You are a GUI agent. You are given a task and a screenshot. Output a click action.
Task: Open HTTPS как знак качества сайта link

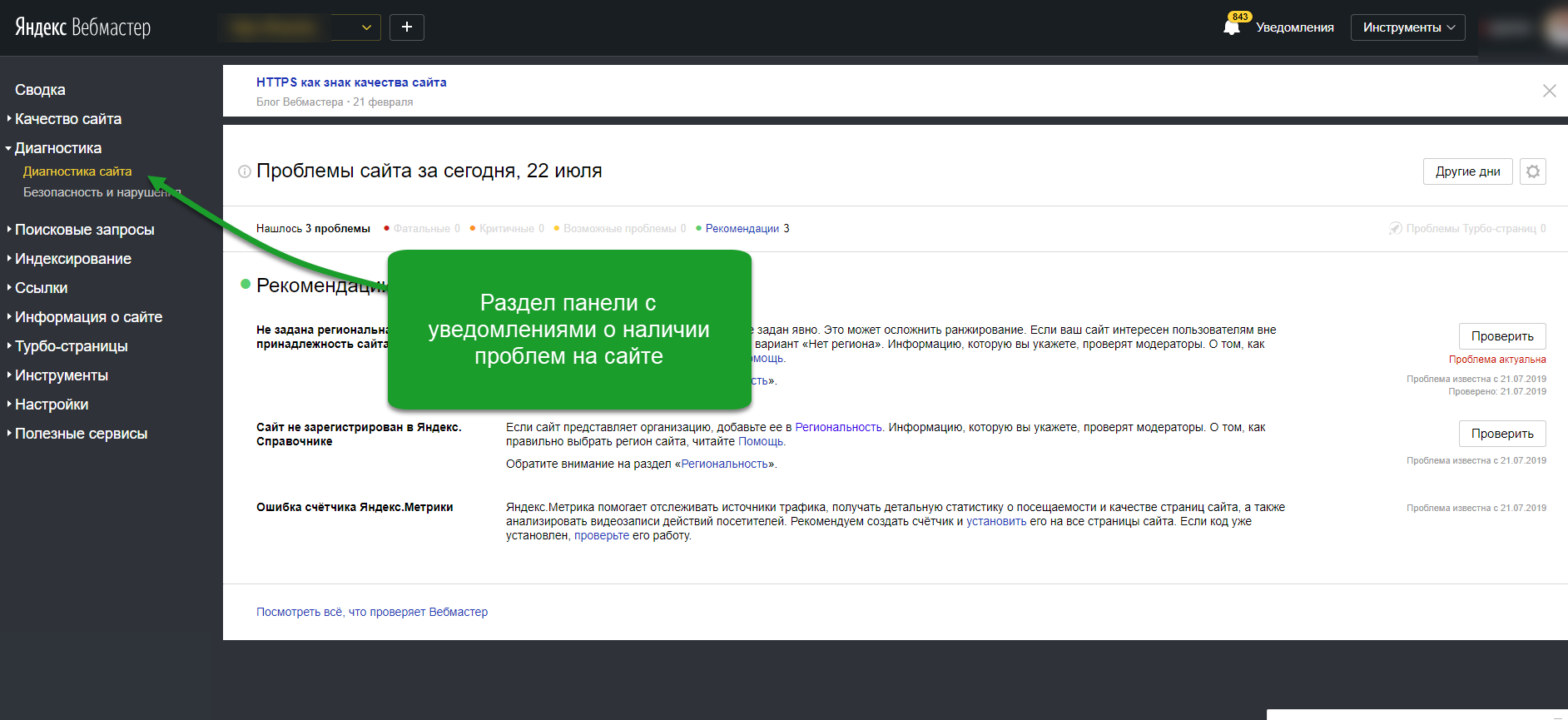click(x=351, y=82)
